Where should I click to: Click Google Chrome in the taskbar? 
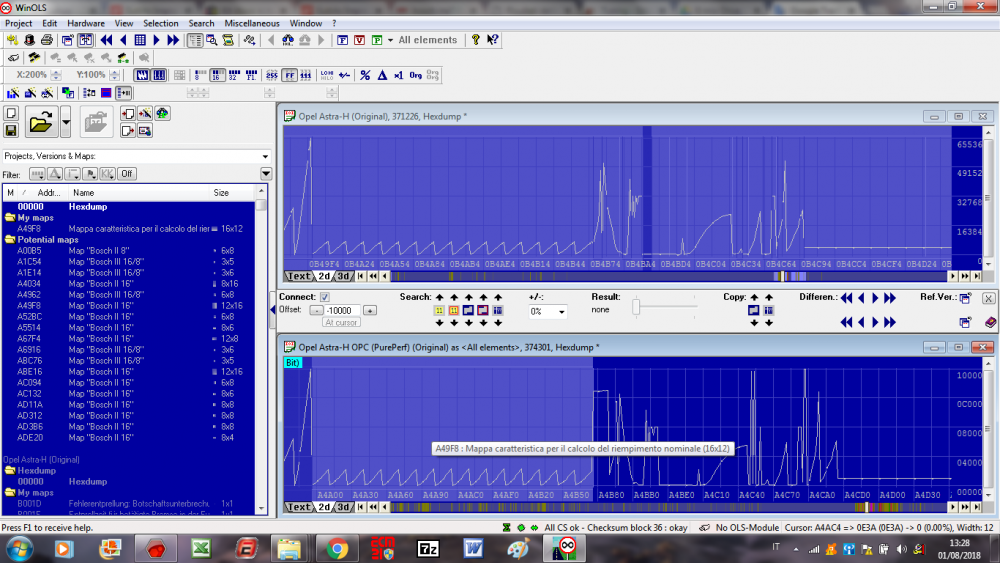(337, 548)
